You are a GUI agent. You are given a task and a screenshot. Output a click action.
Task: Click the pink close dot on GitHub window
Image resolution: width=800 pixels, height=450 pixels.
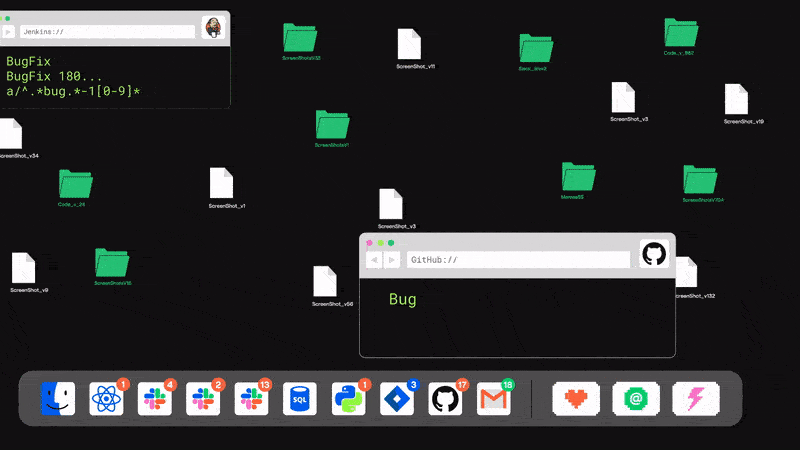(x=369, y=243)
